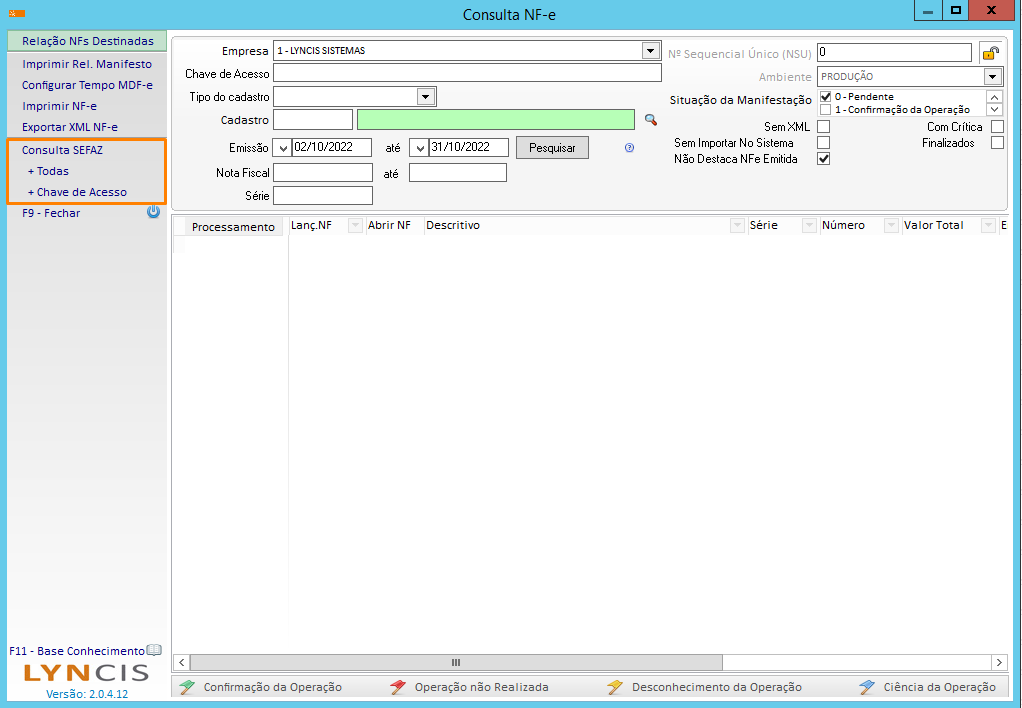Toggle the Com Crítica checkbox

(x=997, y=127)
